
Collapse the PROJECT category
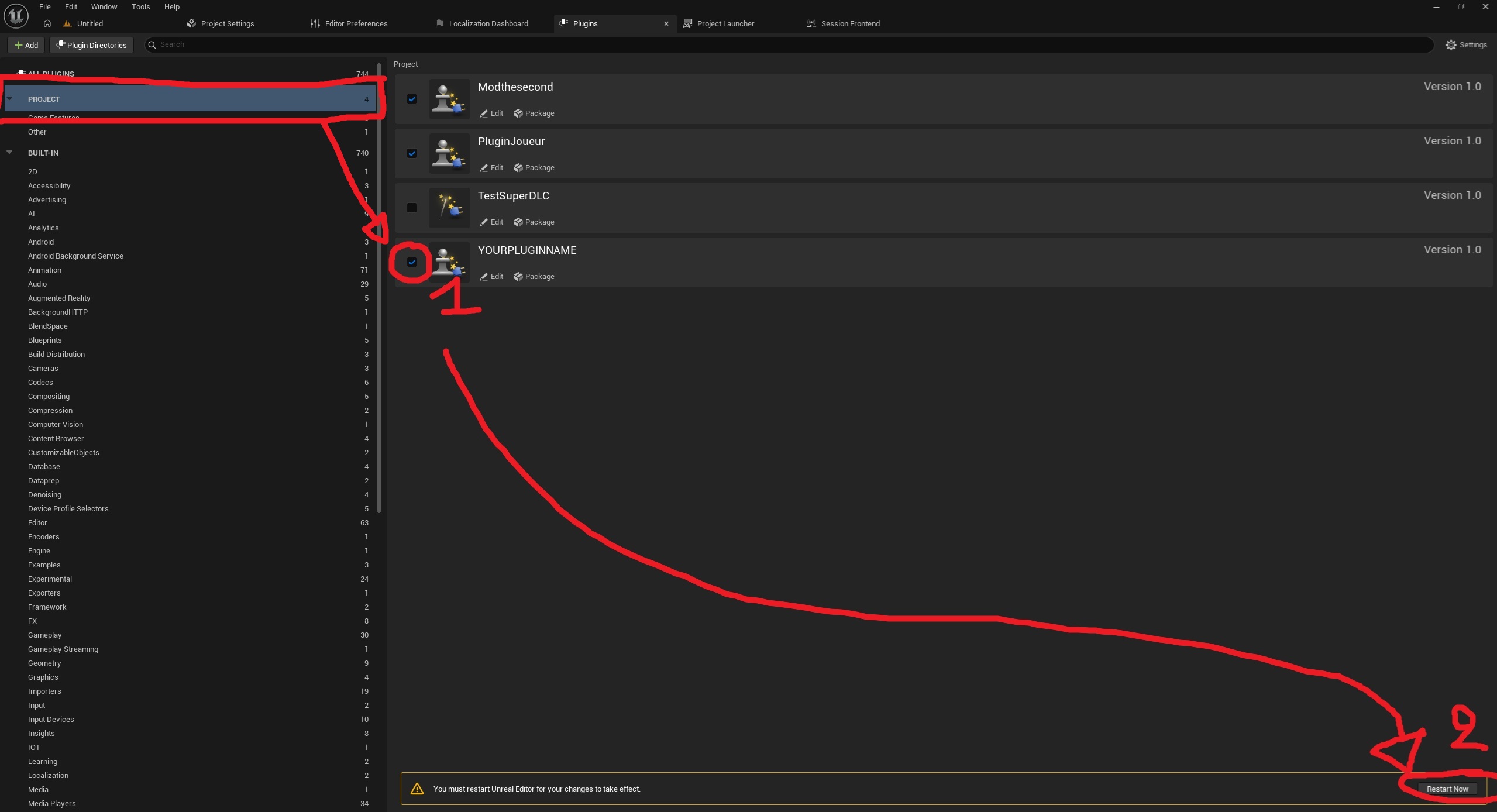pyautogui.click(x=9, y=98)
